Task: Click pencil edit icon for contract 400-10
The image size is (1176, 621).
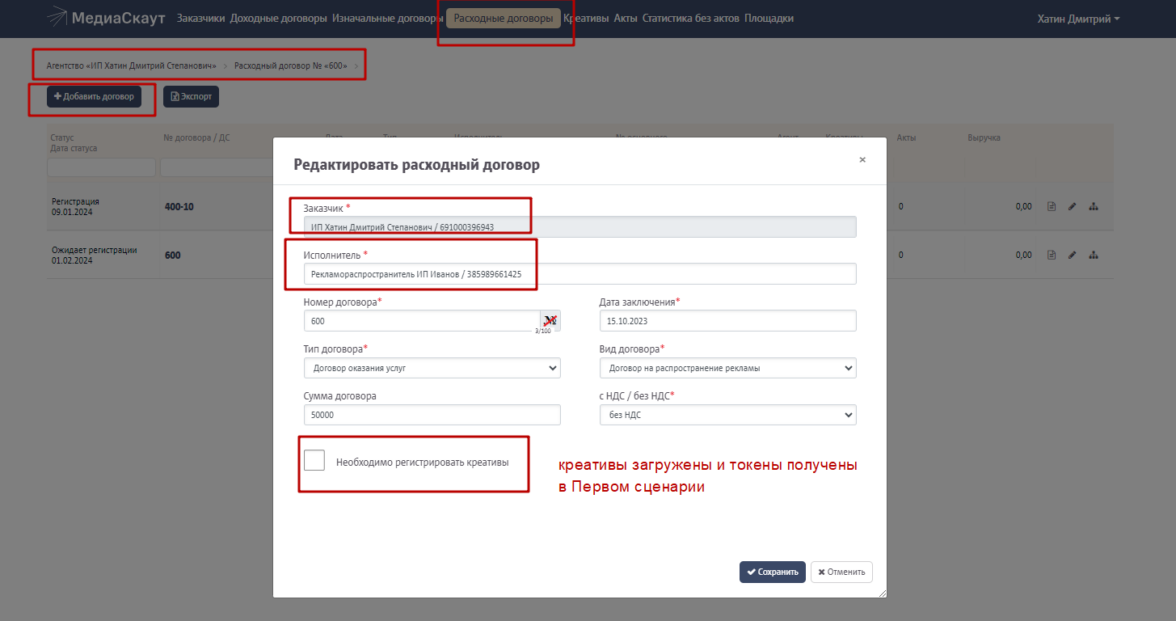Action: tap(1072, 207)
